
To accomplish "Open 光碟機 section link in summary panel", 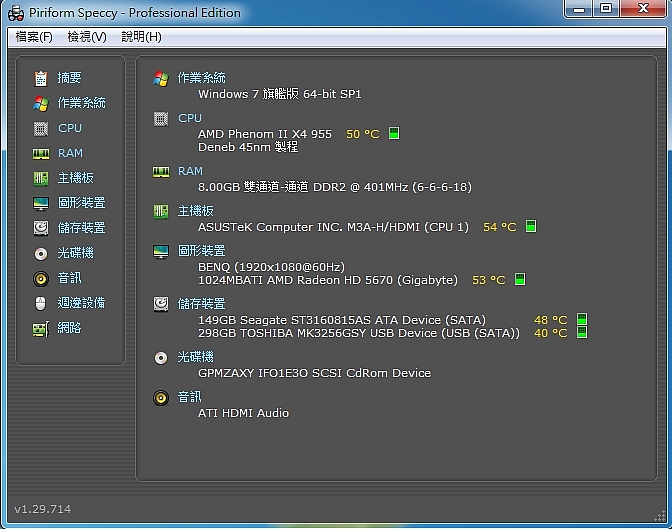I will pos(195,357).
